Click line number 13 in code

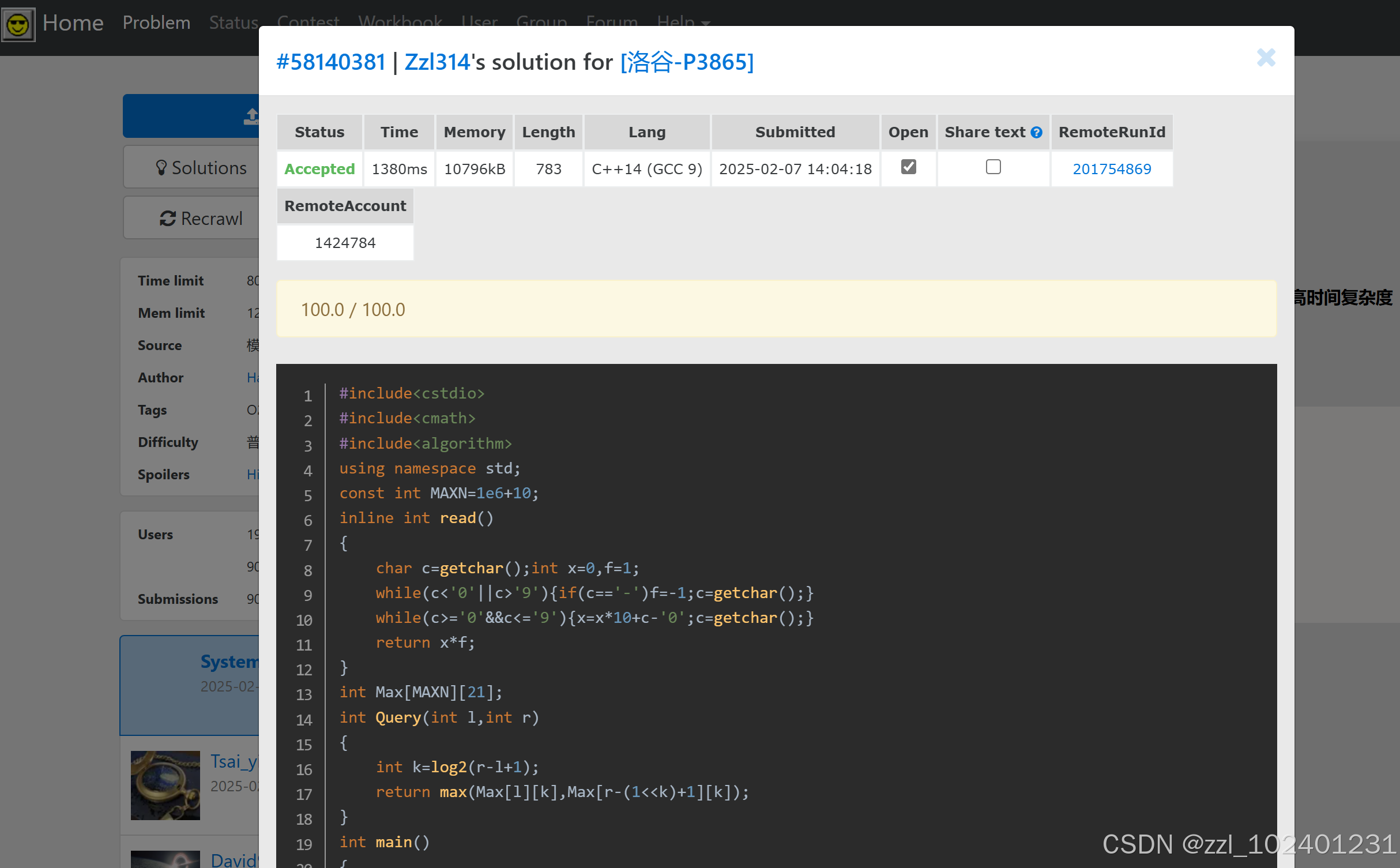(304, 694)
